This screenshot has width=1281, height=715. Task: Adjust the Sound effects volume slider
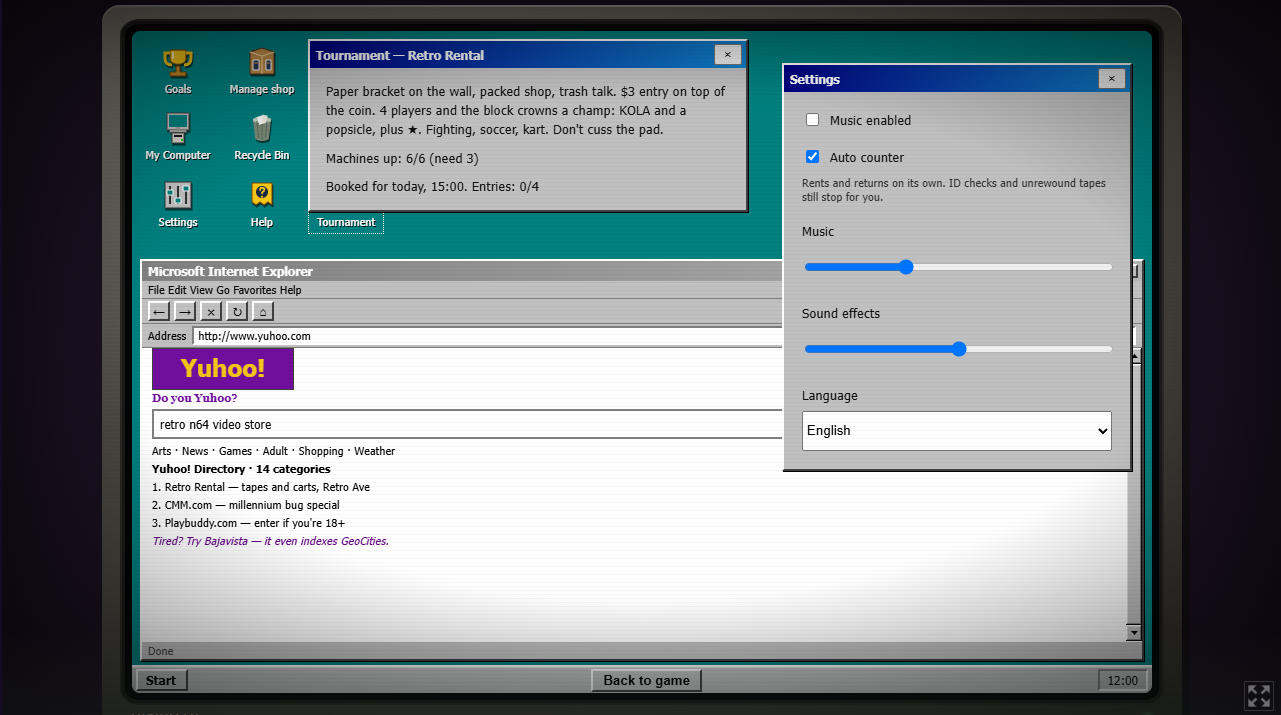tap(958, 349)
